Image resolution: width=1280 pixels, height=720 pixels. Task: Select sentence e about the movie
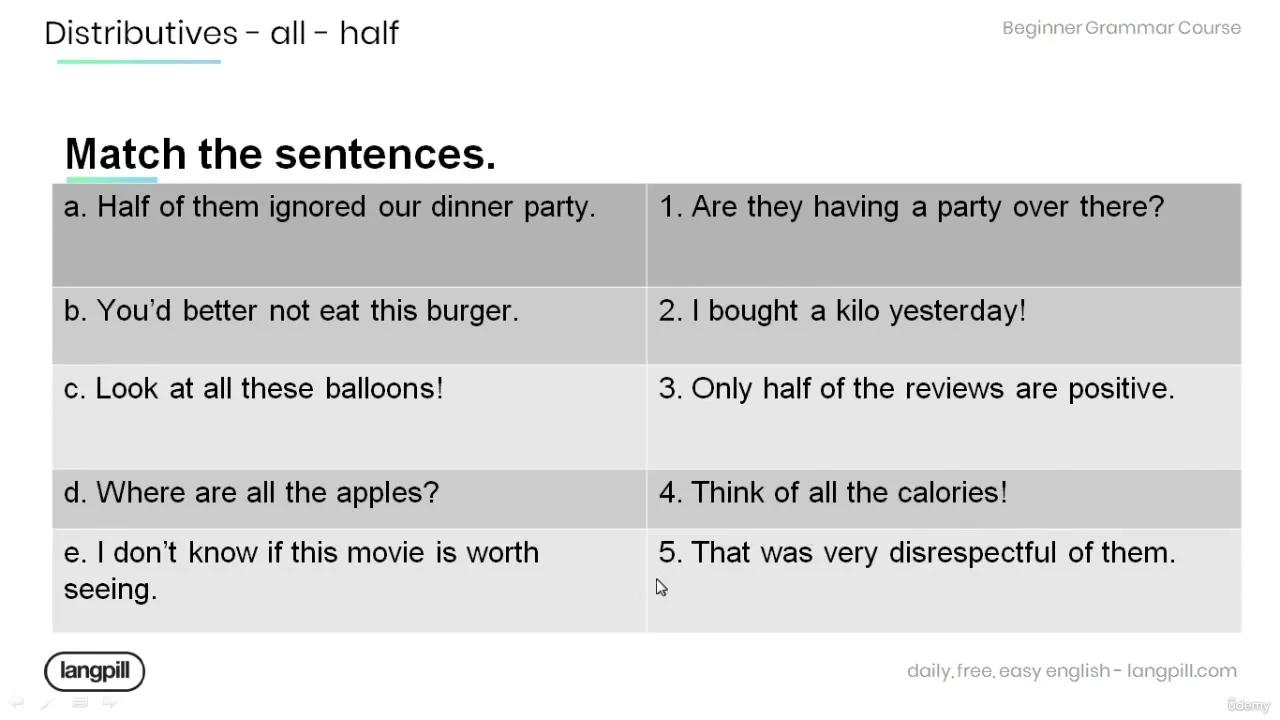point(301,570)
